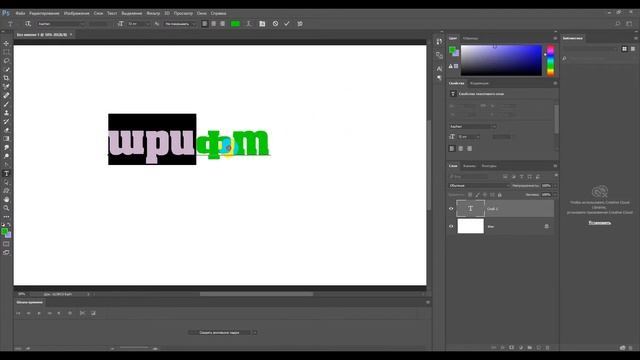Open font dropdown in Properties panel

tap(473, 127)
